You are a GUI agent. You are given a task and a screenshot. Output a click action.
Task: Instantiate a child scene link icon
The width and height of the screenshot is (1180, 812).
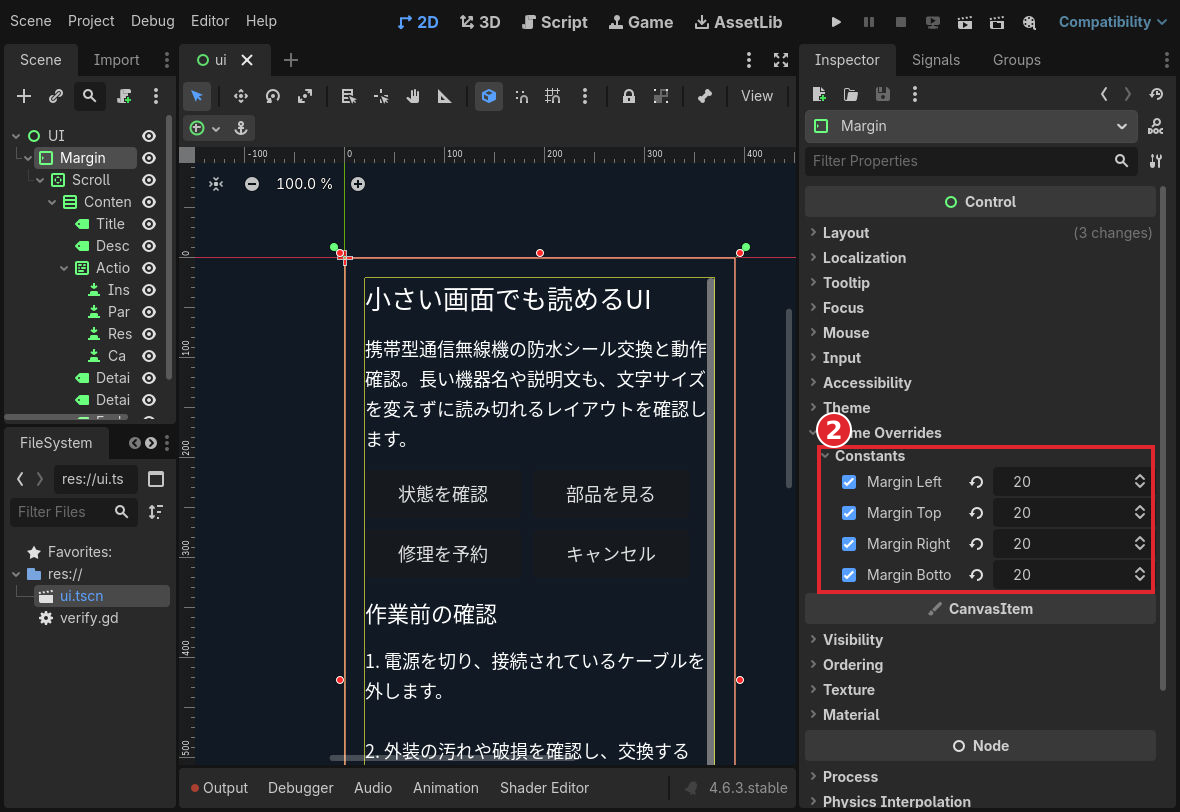[56, 96]
